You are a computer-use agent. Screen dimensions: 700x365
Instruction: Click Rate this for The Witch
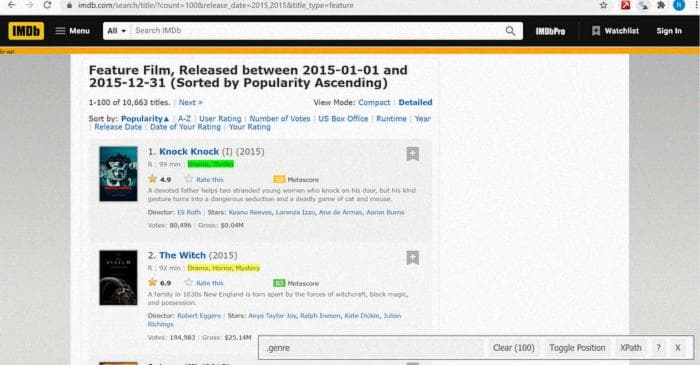(x=210, y=283)
